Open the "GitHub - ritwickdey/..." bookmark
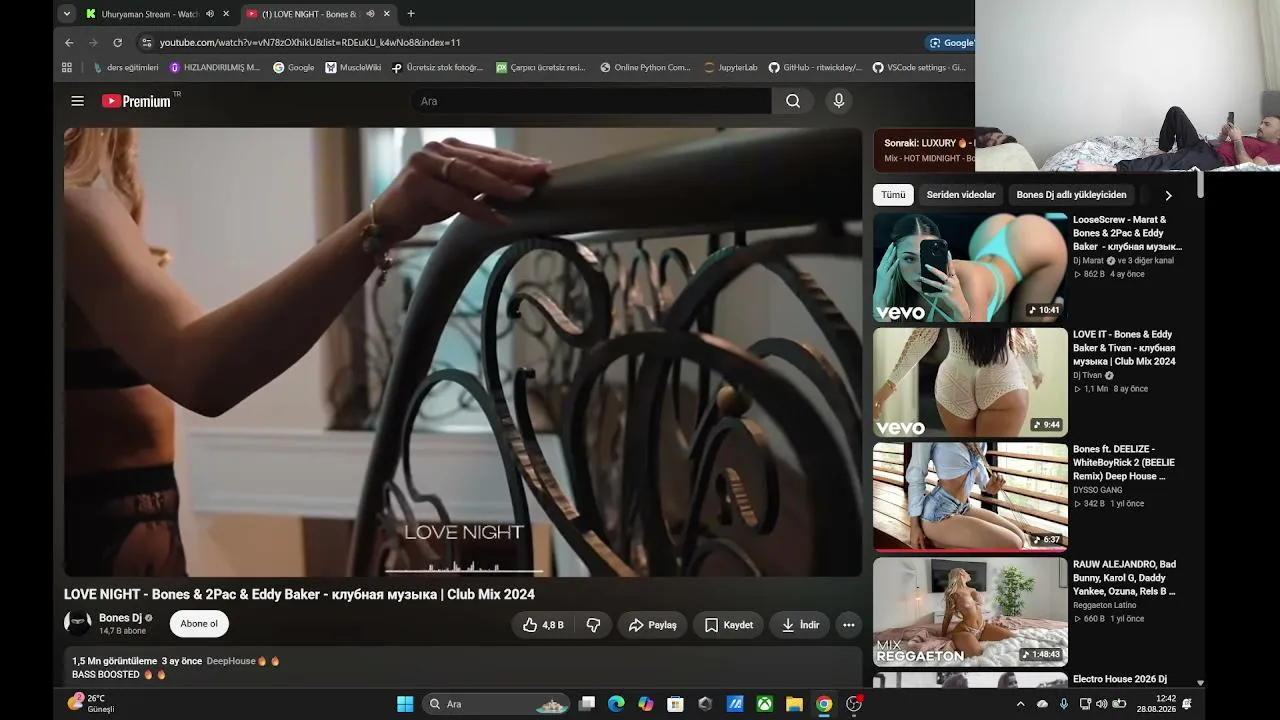1280x720 pixels. pyautogui.click(x=815, y=68)
